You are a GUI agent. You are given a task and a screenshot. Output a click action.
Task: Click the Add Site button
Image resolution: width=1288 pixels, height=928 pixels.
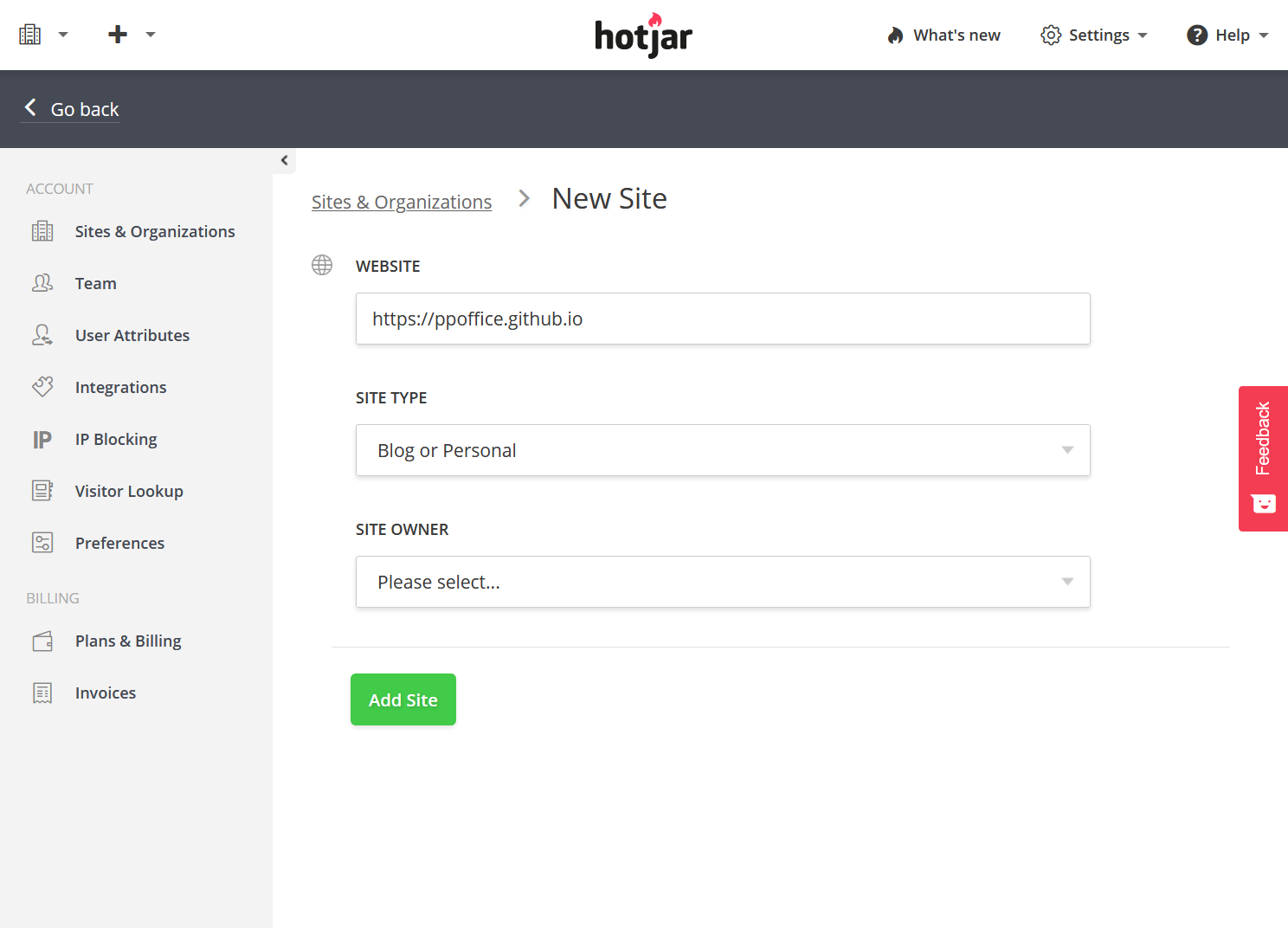pyautogui.click(x=403, y=699)
